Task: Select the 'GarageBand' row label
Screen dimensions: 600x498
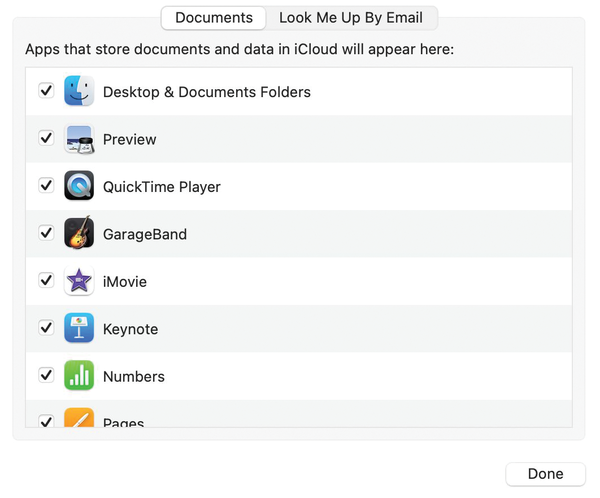Action: pos(145,234)
